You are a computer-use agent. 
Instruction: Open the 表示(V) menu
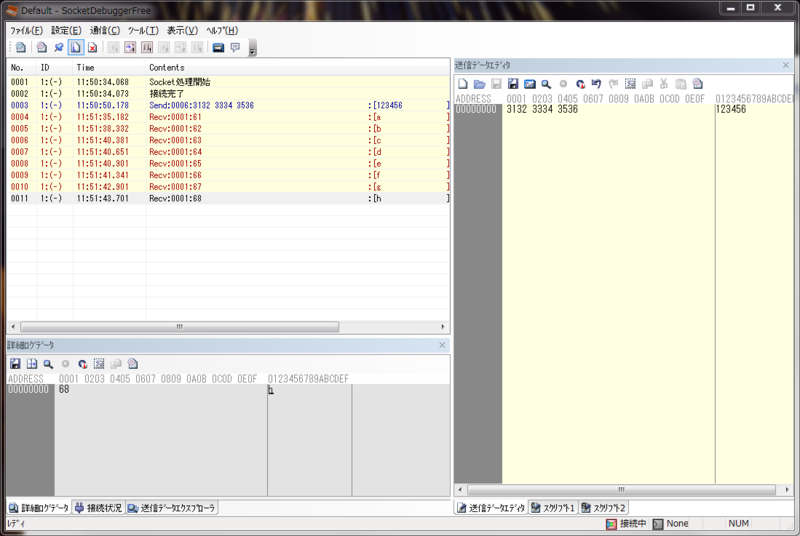click(182, 31)
